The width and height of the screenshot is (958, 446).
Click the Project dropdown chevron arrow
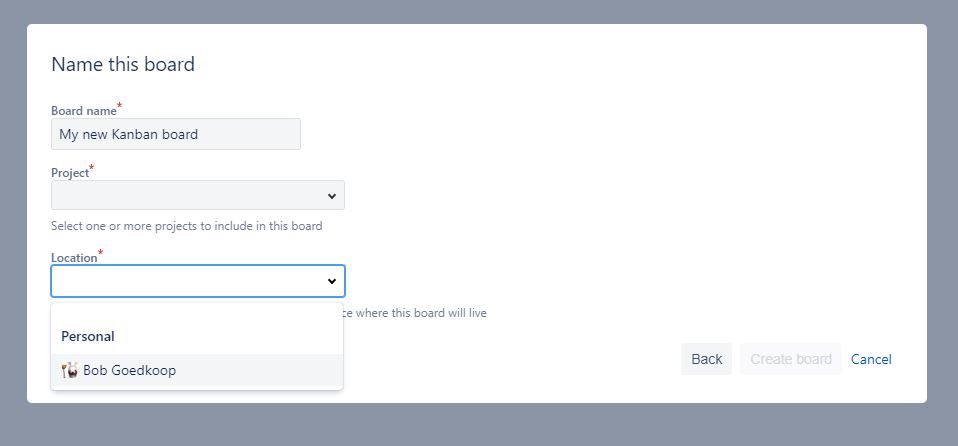pos(332,196)
